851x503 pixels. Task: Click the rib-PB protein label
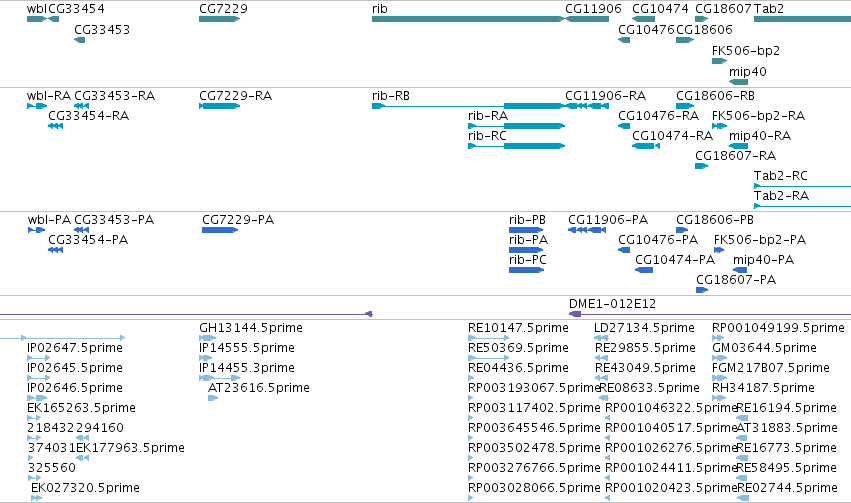tap(527, 220)
